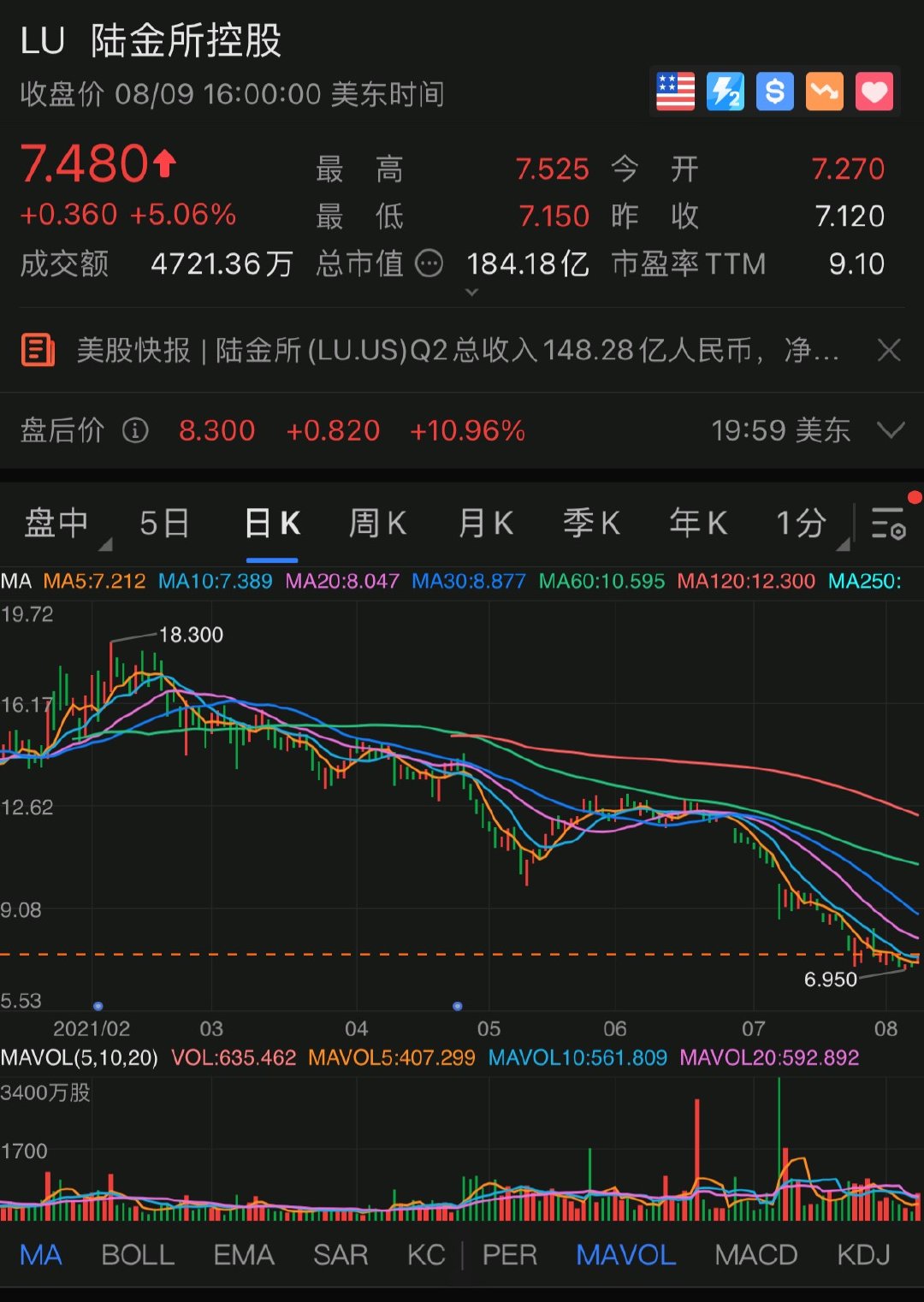This screenshot has height=1302, width=924.
Task: Tap the MAVOL5:407.299 value
Action: (x=391, y=1058)
